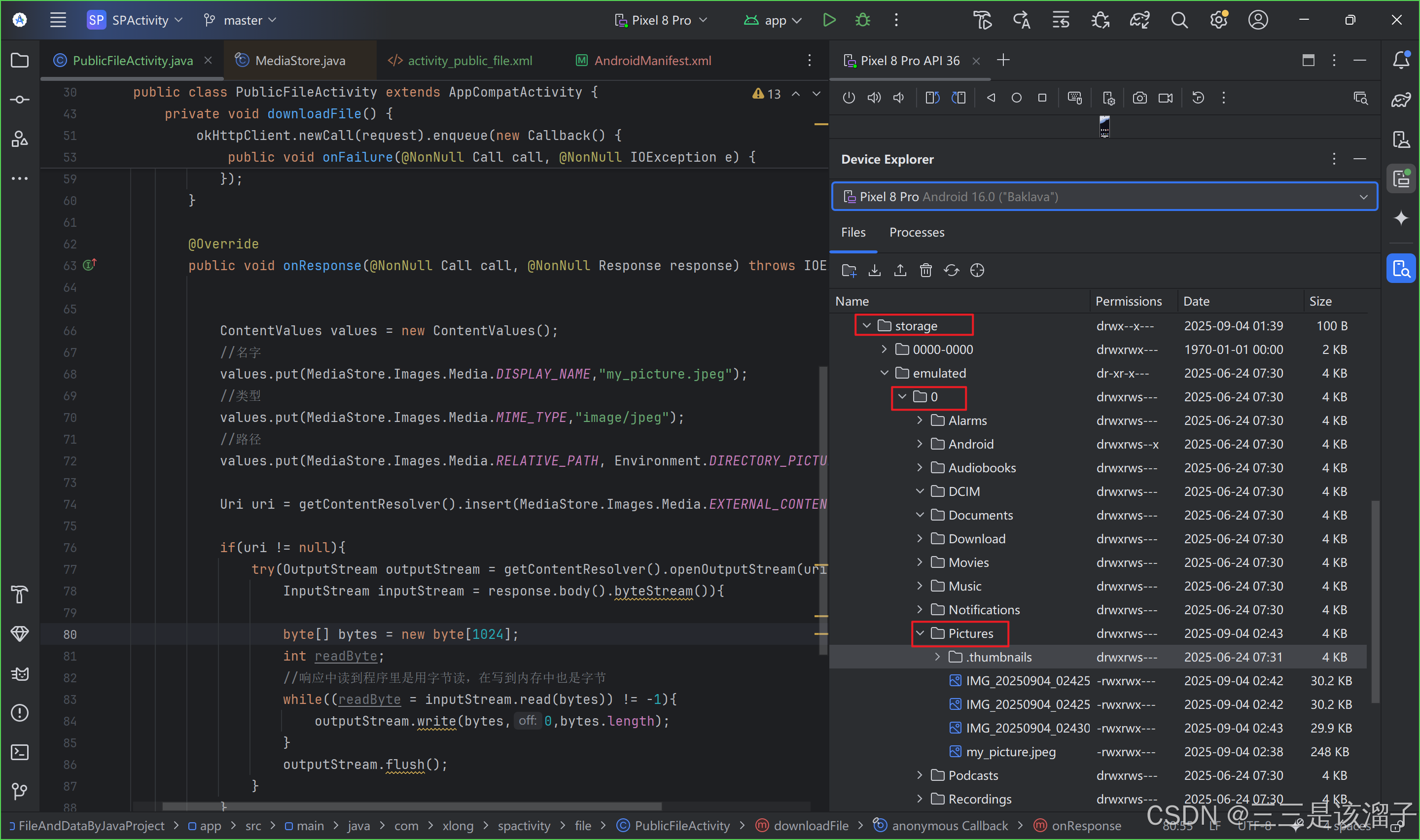Rotate emulator right icon
Viewport: 1420px width, 840px height.
[958, 98]
